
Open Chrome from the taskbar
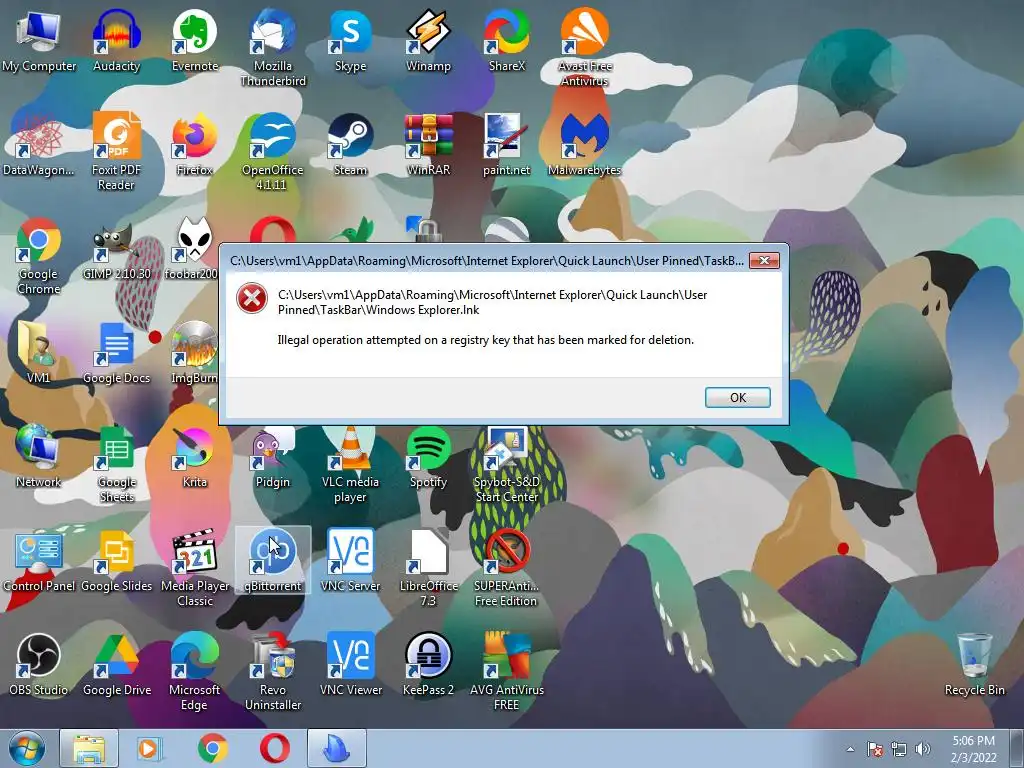tap(212, 748)
